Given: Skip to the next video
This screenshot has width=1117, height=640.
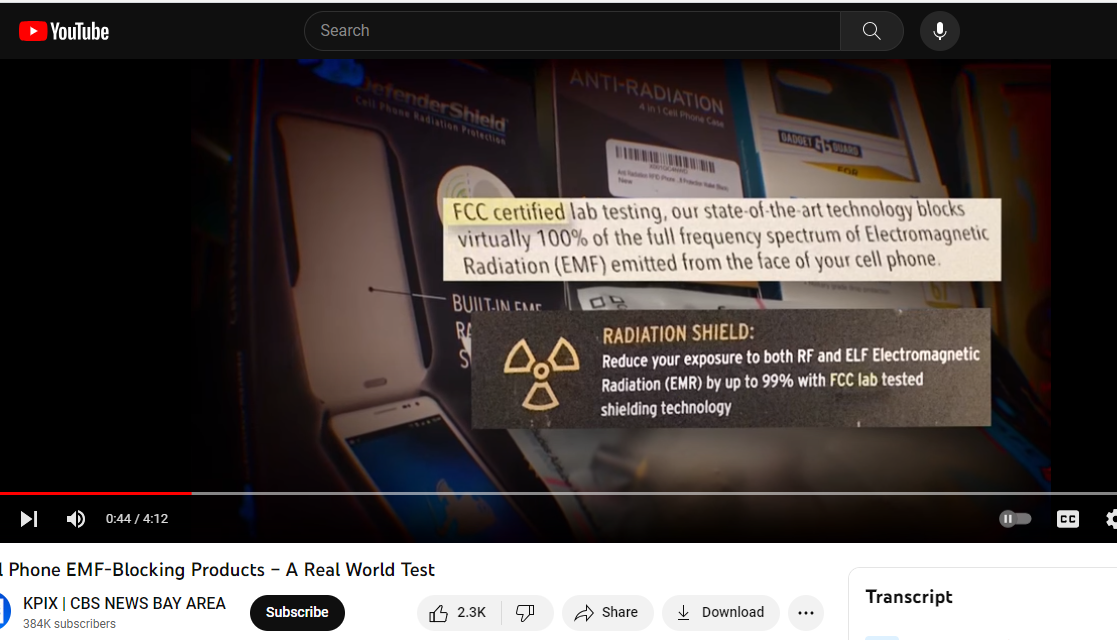Looking at the screenshot, I should [28, 519].
